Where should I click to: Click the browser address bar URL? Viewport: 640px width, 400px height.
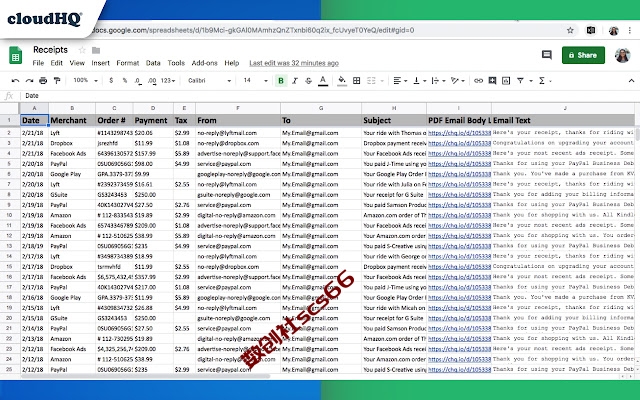(253, 30)
